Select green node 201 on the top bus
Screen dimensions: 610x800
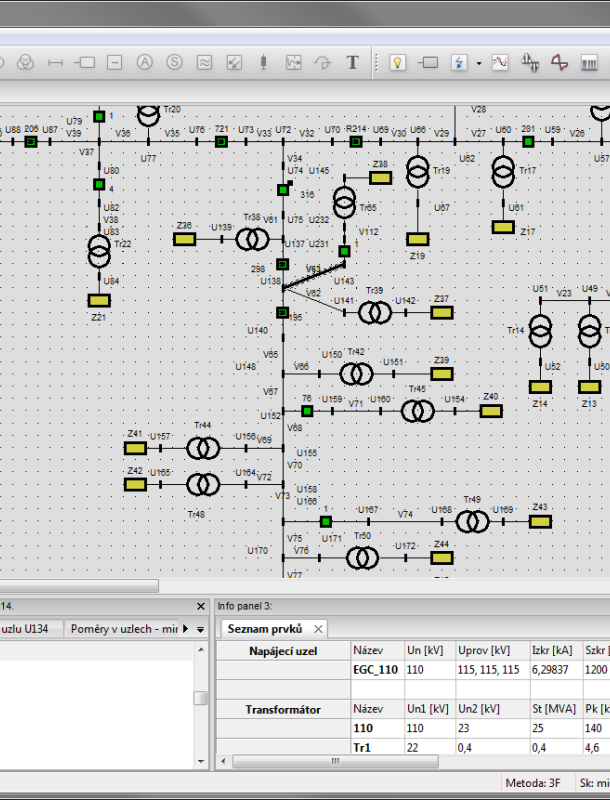tap(528, 141)
